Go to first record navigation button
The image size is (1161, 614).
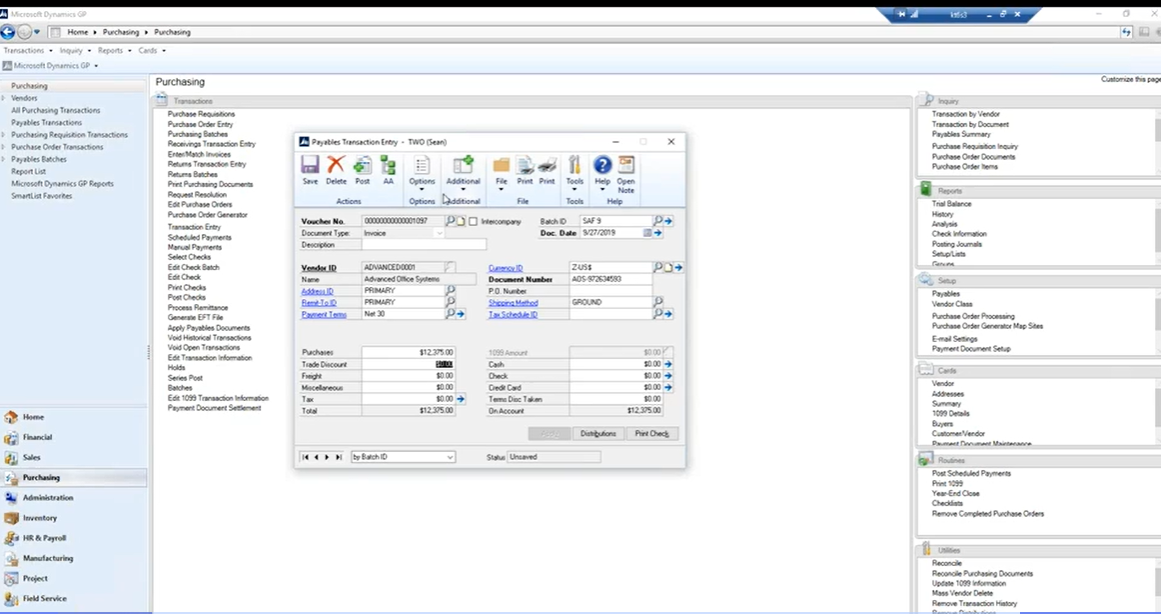(x=305, y=457)
